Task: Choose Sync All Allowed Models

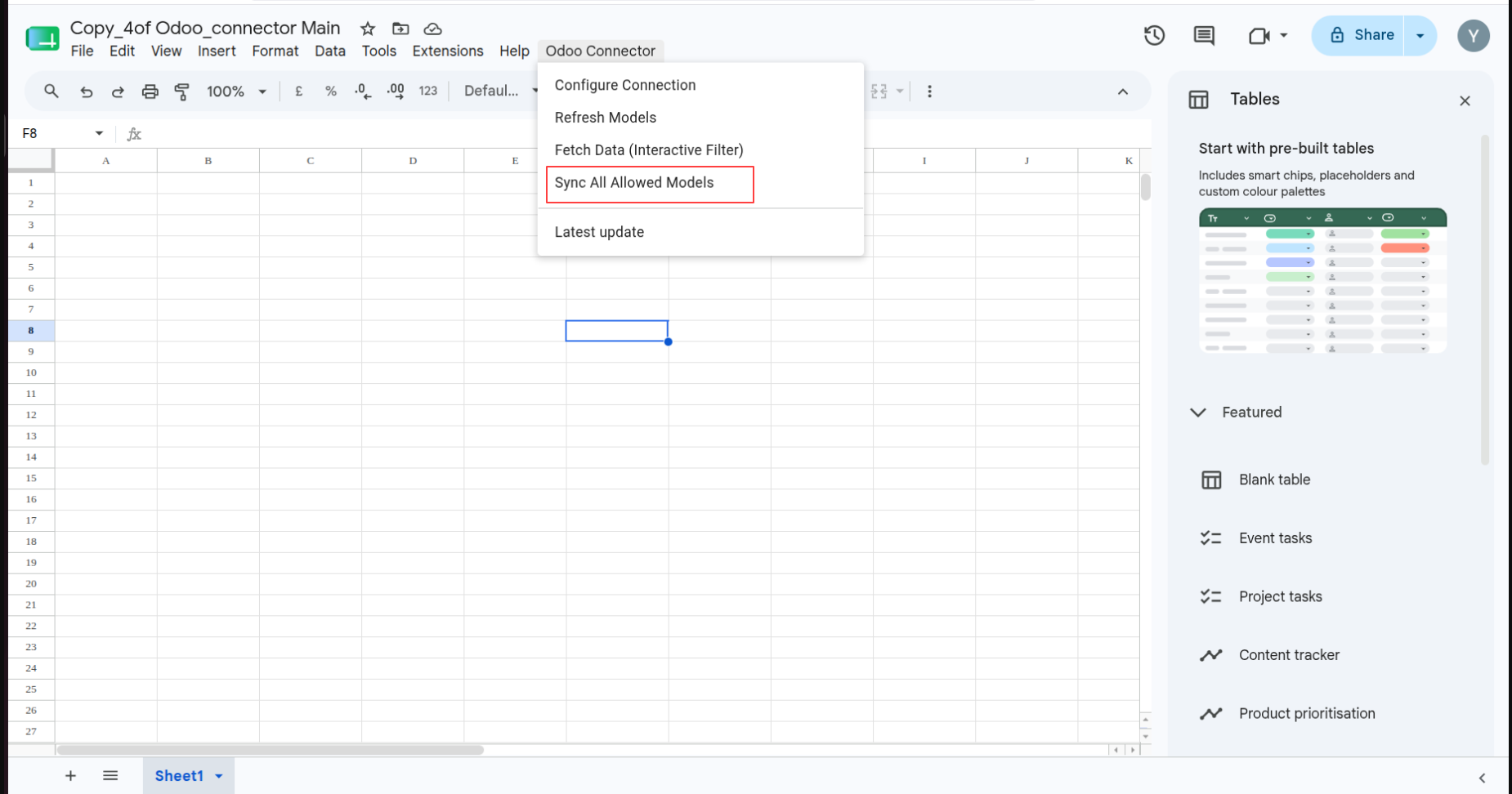Action: click(x=700, y=183)
